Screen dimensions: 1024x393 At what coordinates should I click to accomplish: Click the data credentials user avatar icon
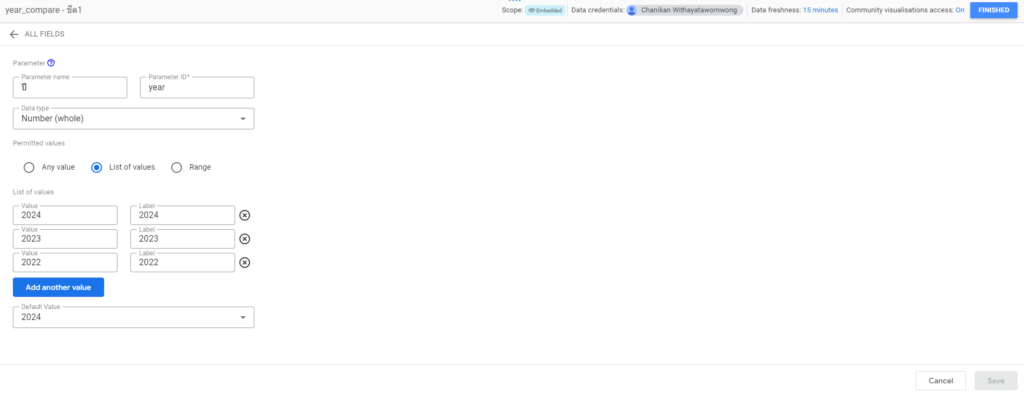[632, 10]
